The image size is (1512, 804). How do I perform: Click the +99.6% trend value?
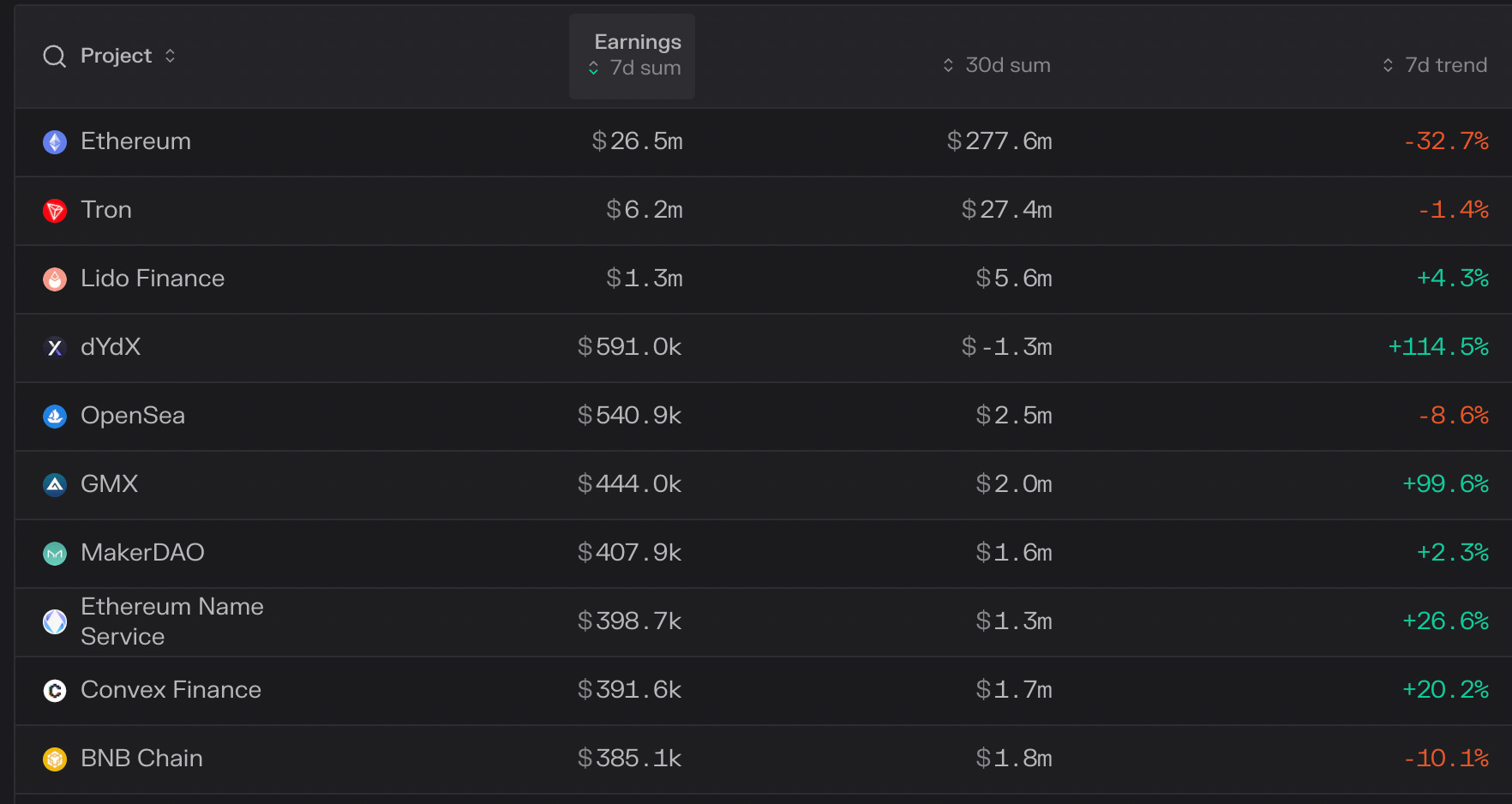point(1446,484)
